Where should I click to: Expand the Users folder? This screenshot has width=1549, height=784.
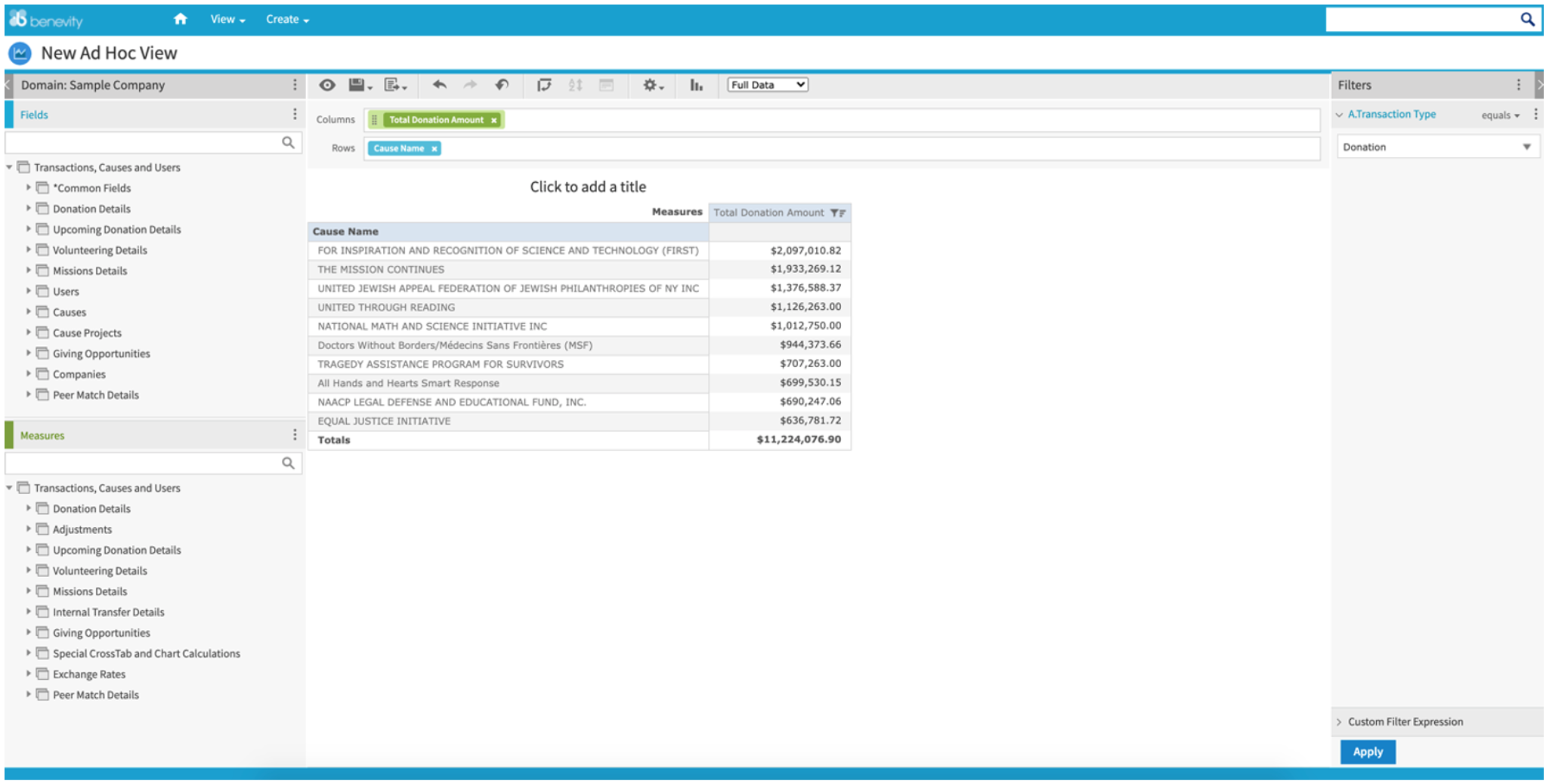pos(29,291)
